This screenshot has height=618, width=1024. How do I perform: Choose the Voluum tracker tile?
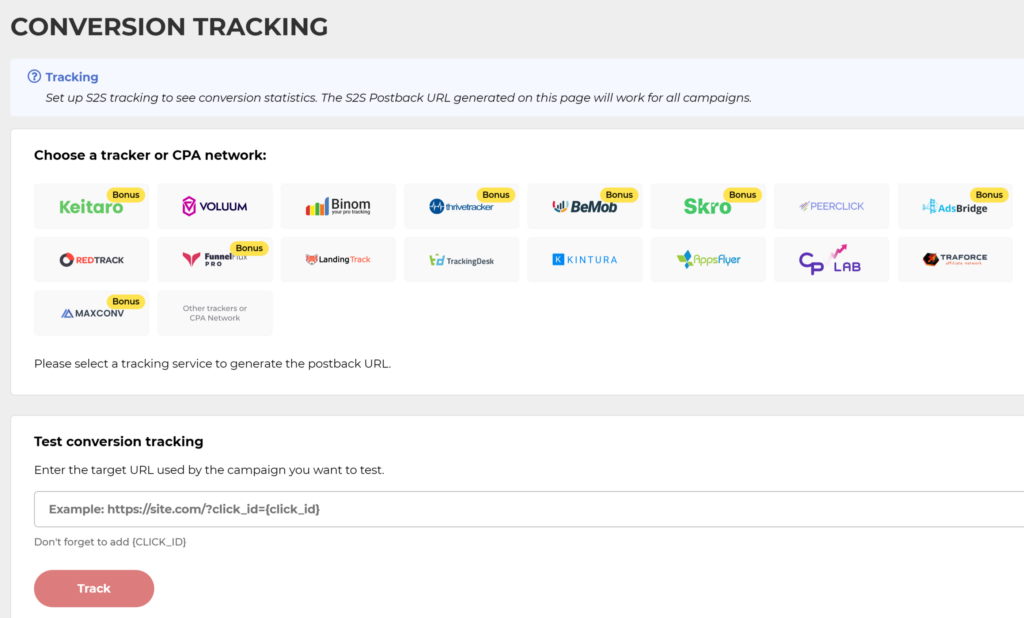point(214,207)
